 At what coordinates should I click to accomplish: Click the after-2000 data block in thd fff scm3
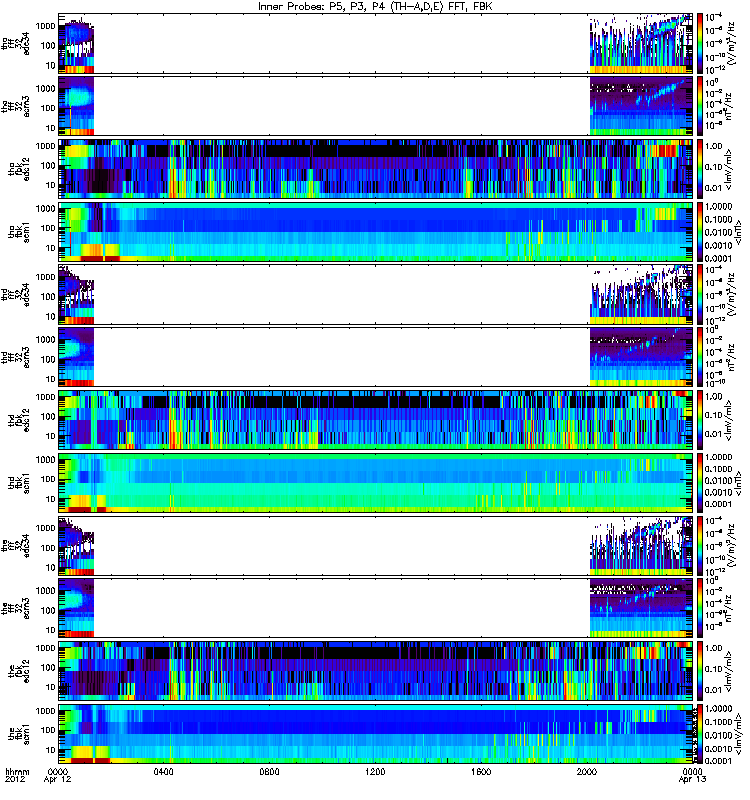coord(641,357)
